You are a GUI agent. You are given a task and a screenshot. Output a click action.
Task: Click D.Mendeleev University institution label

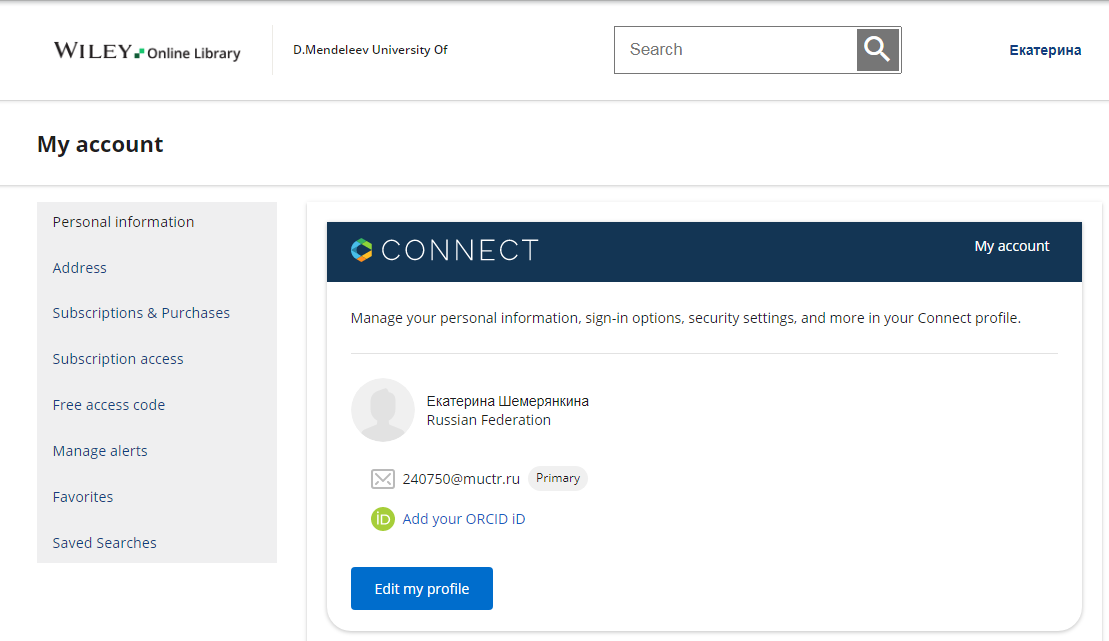tap(370, 50)
